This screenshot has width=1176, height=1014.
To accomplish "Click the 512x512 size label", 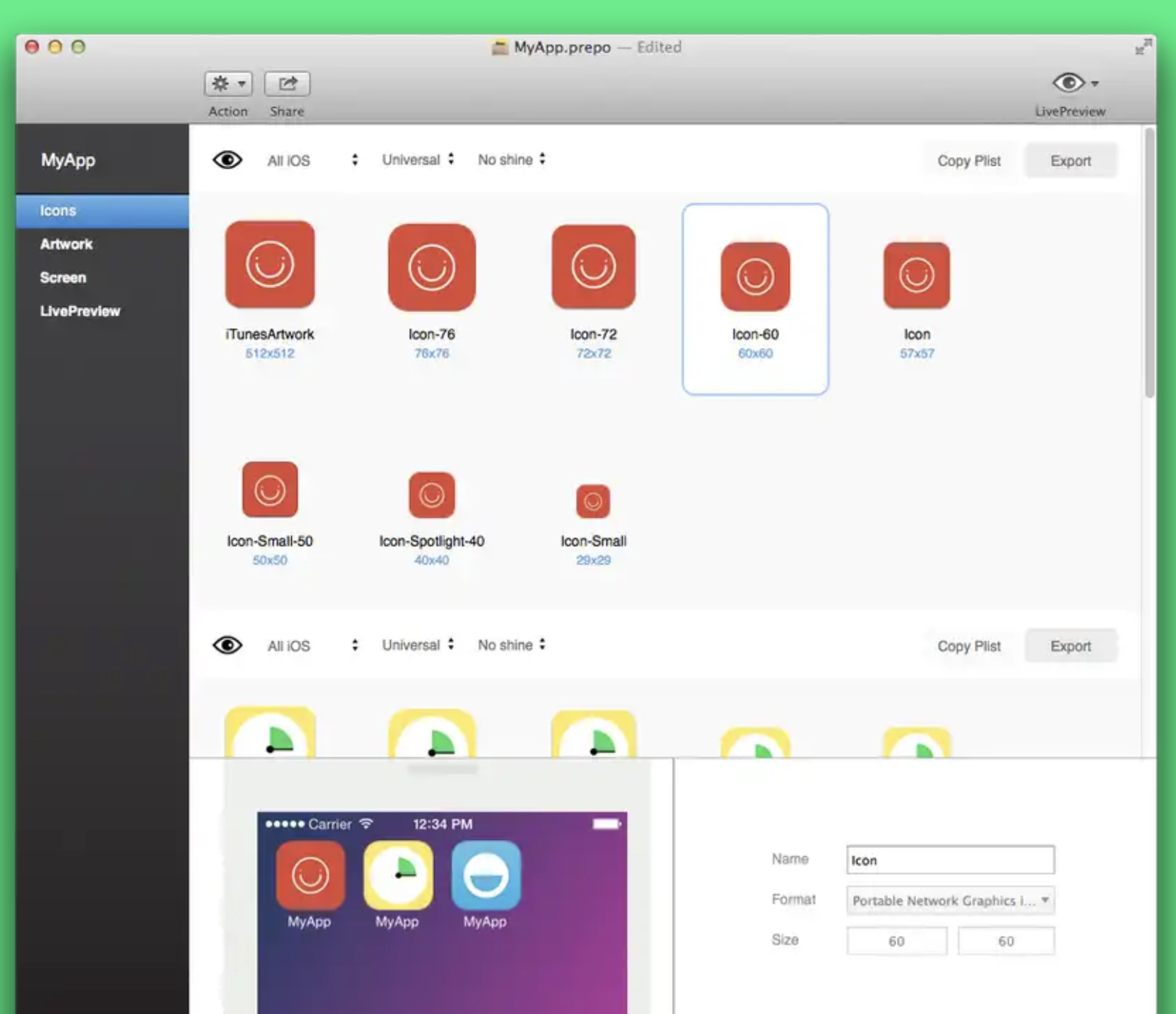I will tap(270, 353).
